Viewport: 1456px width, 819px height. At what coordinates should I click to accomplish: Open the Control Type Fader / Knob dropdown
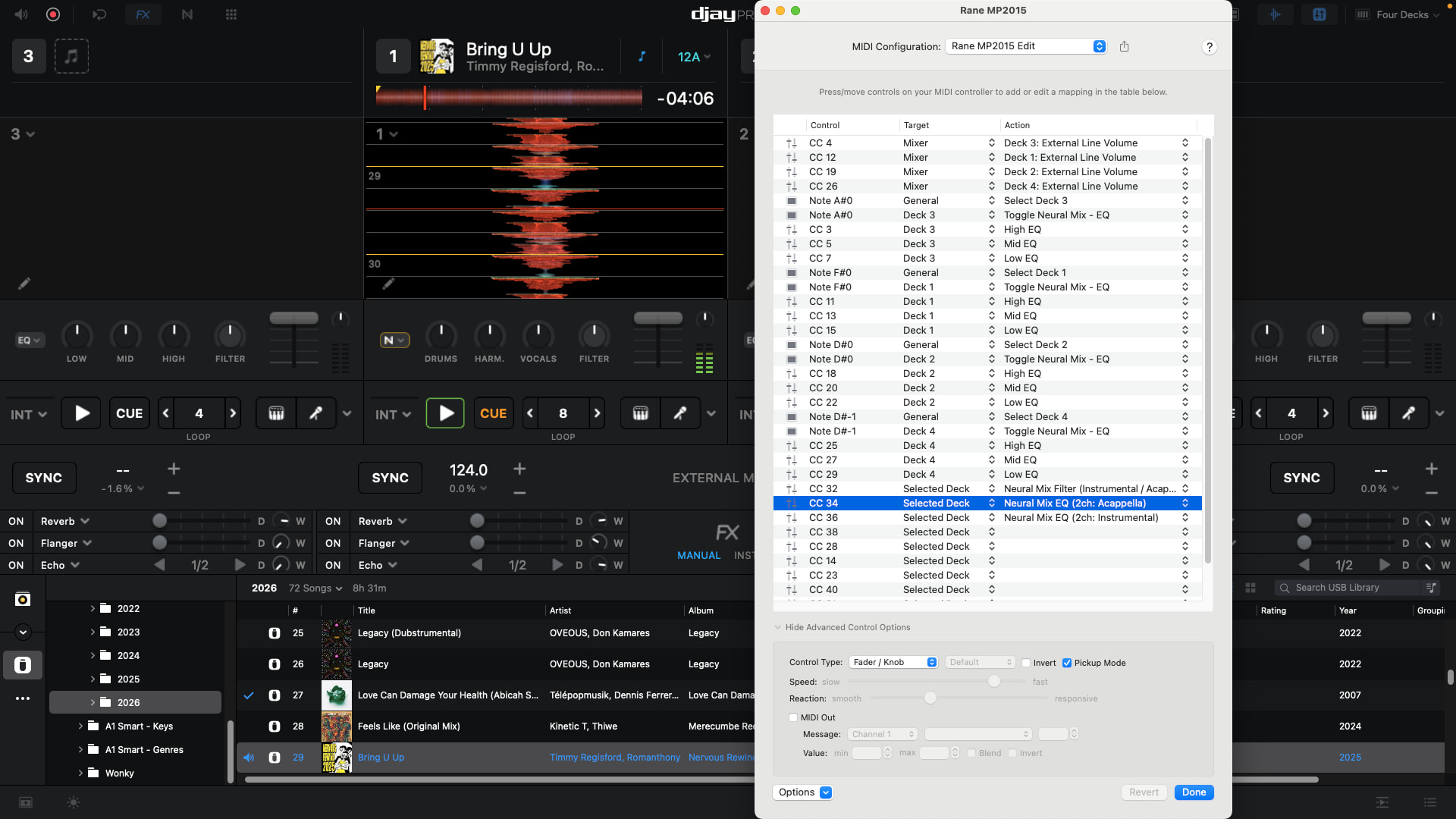893,662
